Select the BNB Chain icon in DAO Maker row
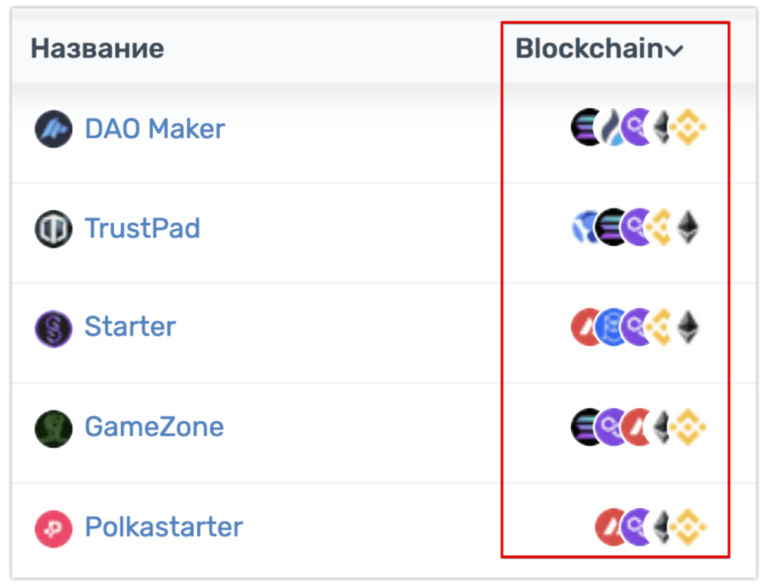 point(688,128)
